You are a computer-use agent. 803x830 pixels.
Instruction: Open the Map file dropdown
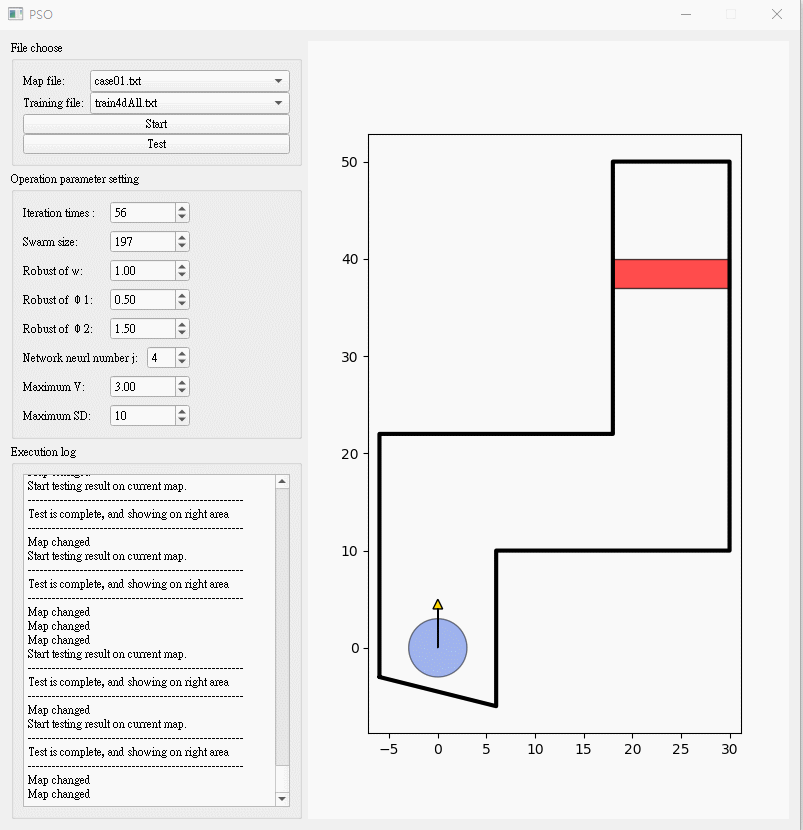click(x=190, y=81)
